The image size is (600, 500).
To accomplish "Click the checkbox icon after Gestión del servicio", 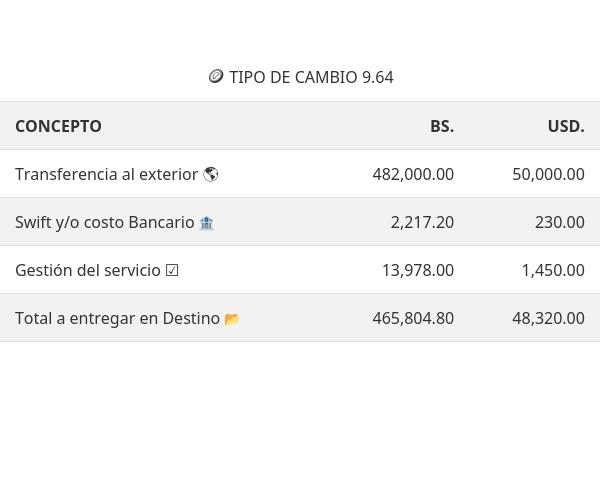I will pos(172,270).
